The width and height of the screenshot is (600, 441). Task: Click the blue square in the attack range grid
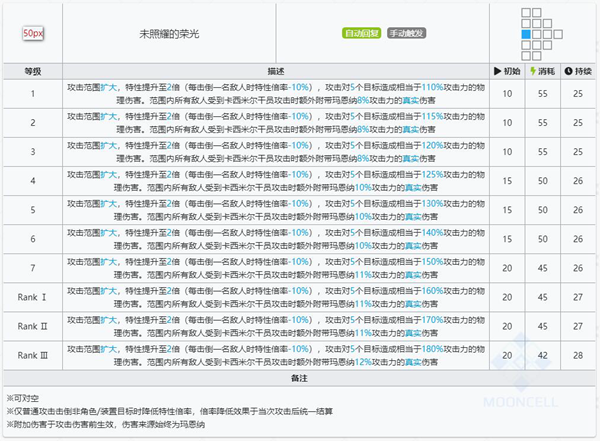(x=526, y=34)
